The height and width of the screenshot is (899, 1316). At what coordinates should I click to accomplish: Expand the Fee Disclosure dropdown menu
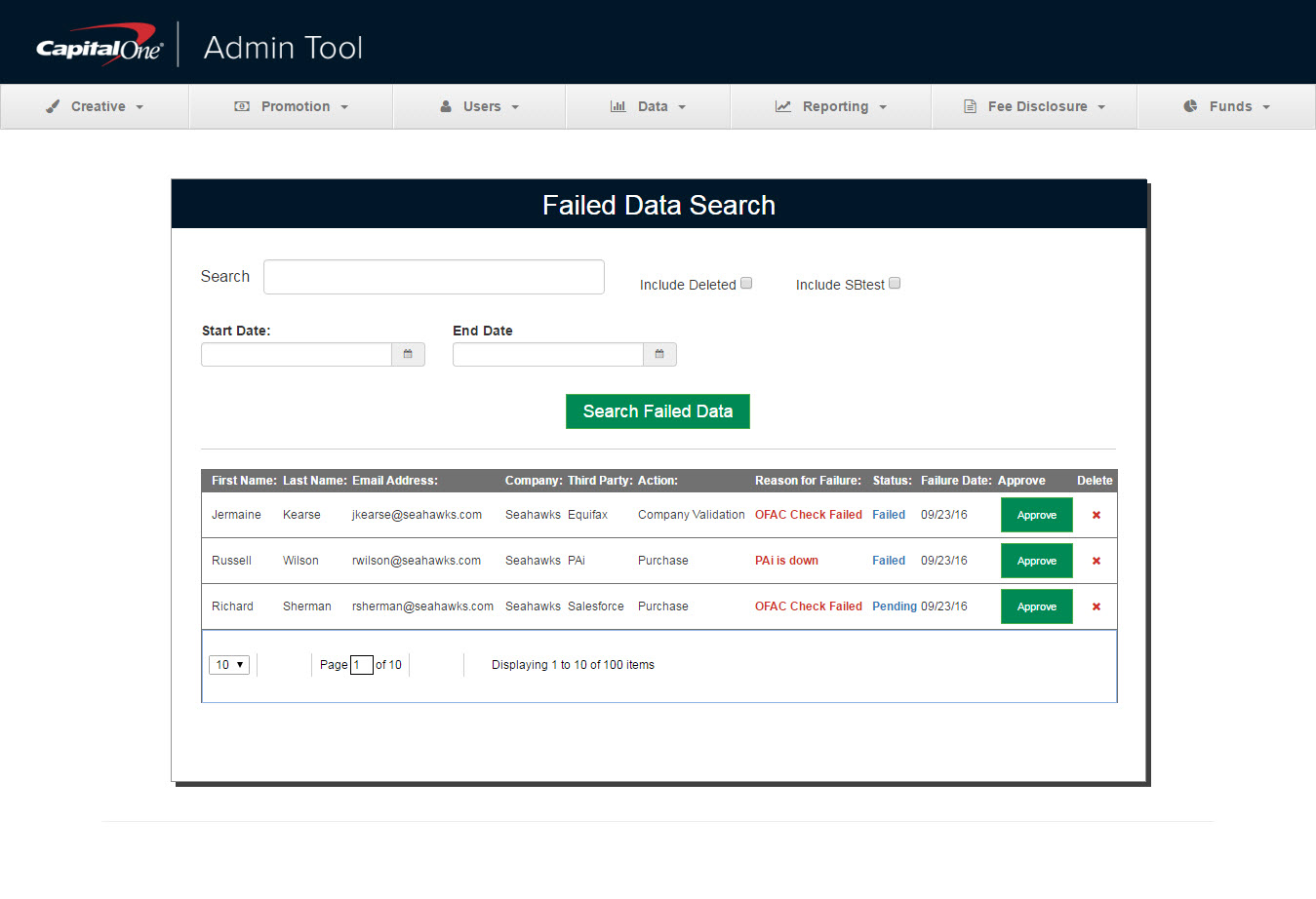[1034, 106]
